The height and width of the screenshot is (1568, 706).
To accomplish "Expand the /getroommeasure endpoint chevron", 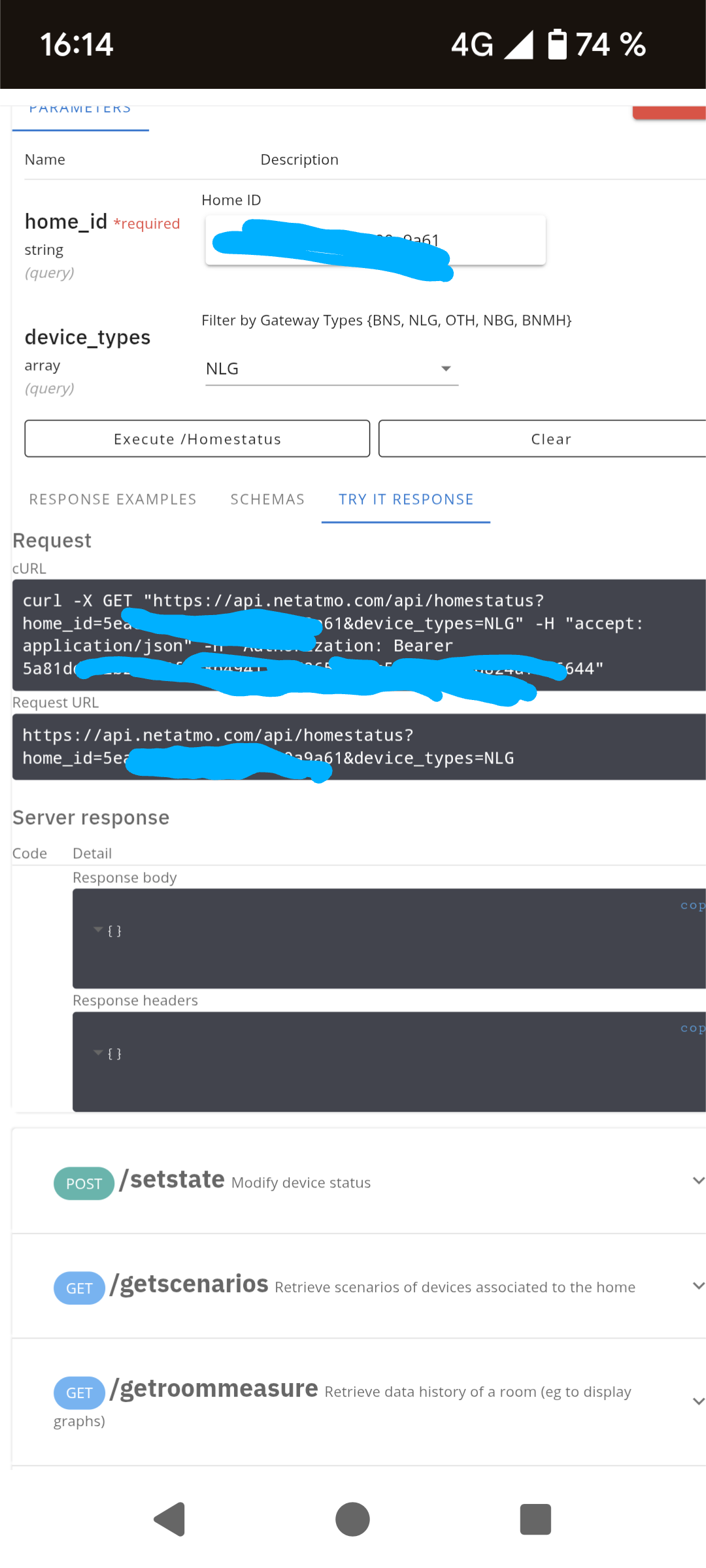I will click(x=698, y=1401).
